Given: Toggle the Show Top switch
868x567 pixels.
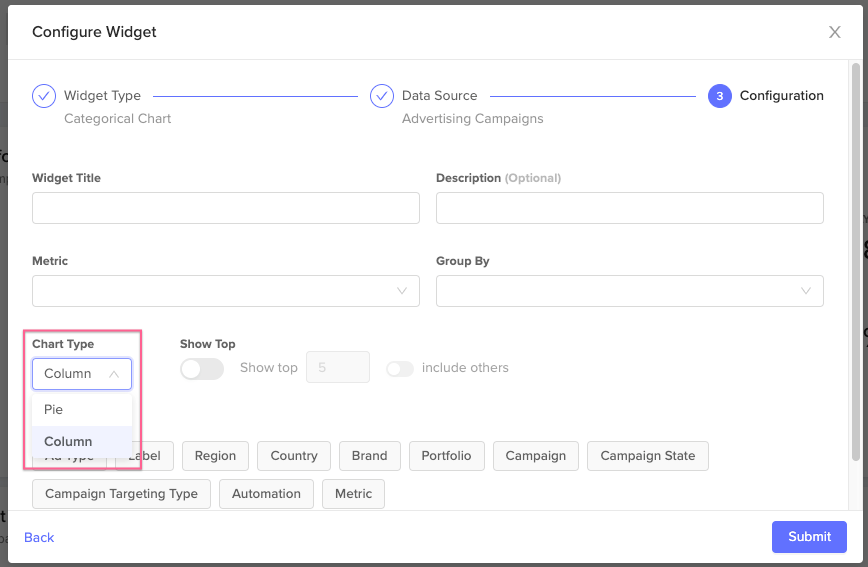Looking at the screenshot, I should pyautogui.click(x=202, y=368).
